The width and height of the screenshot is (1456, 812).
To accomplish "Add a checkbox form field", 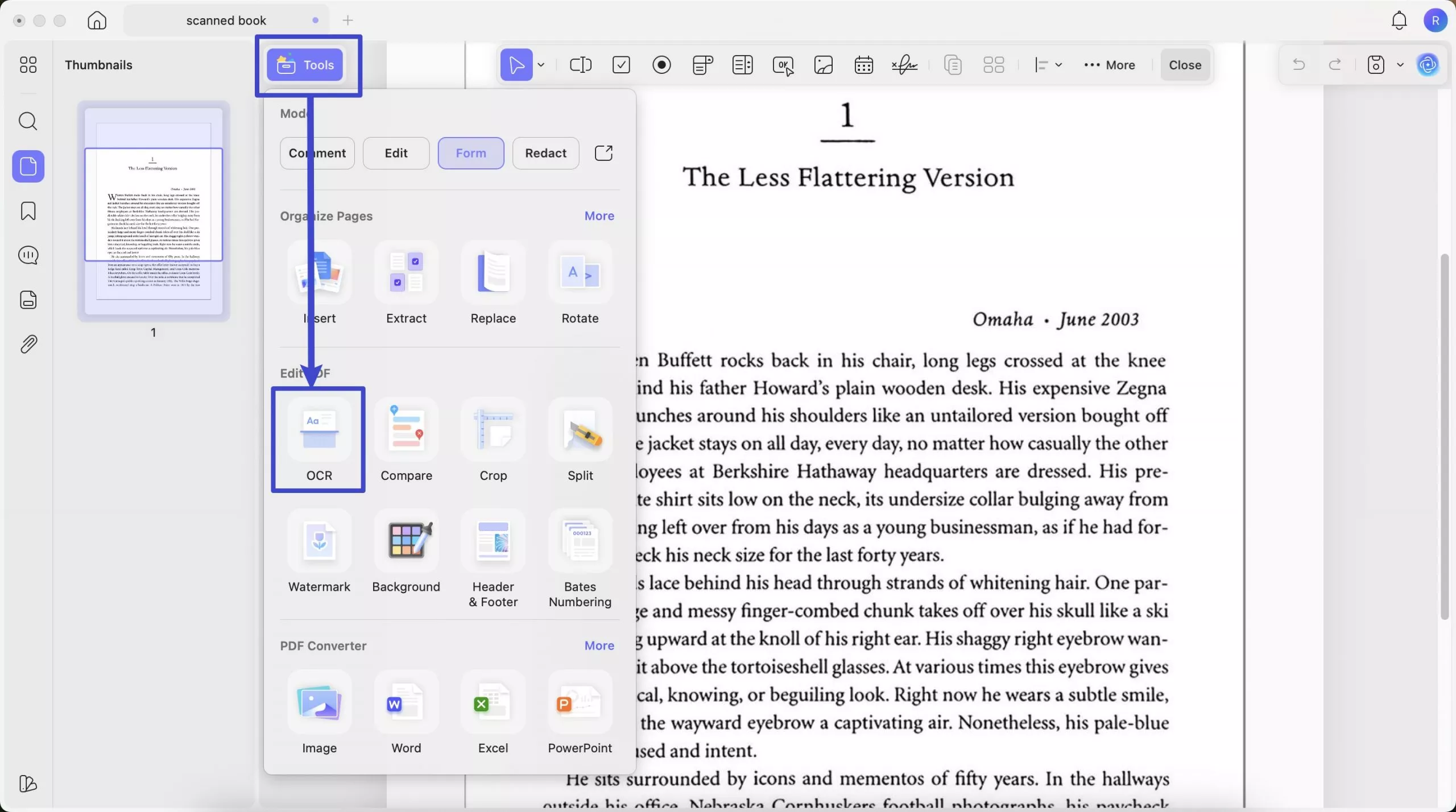I will (x=621, y=65).
